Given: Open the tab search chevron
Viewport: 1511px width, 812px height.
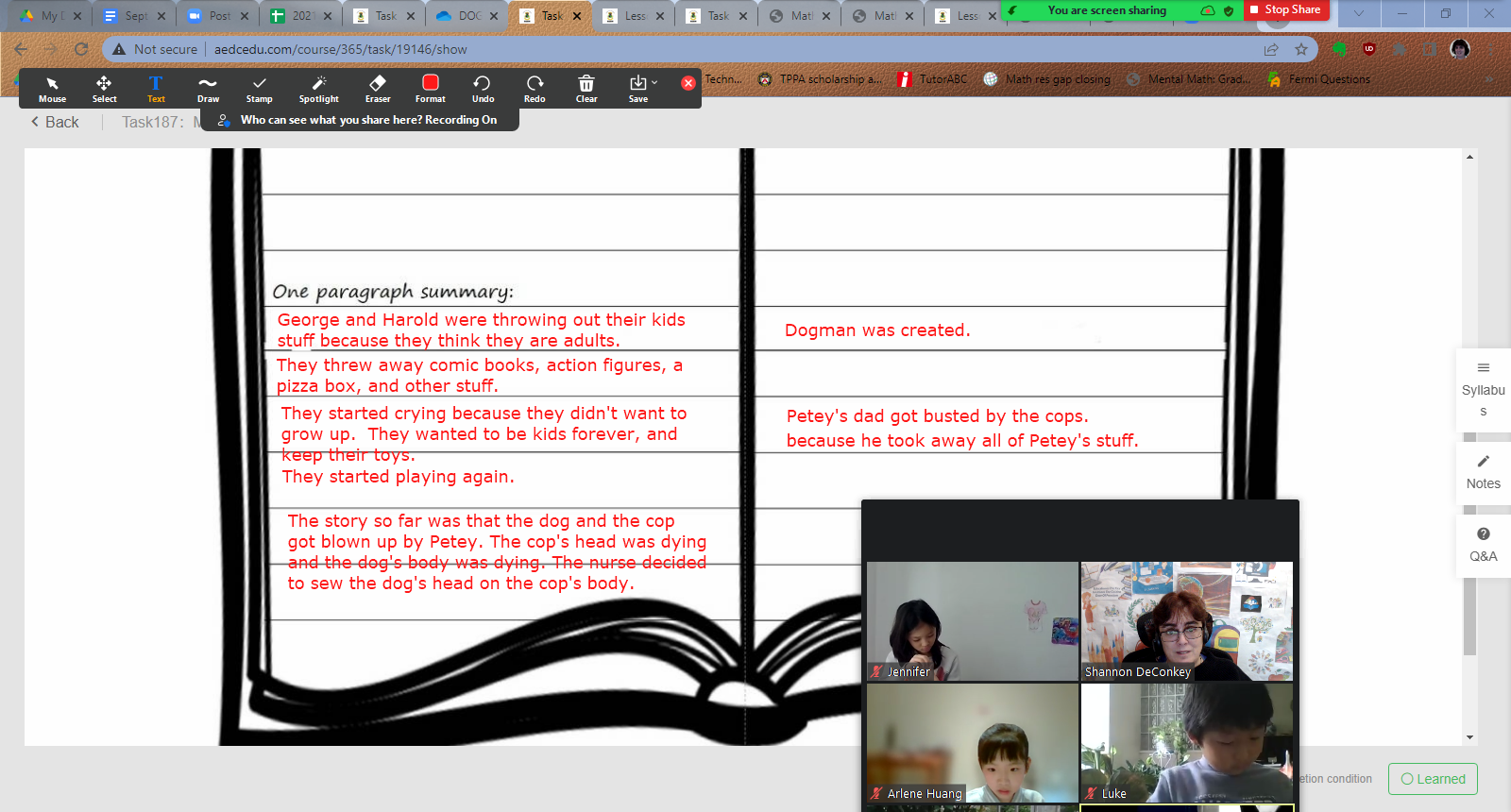Looking at the screenshot, I should 1358,13.
